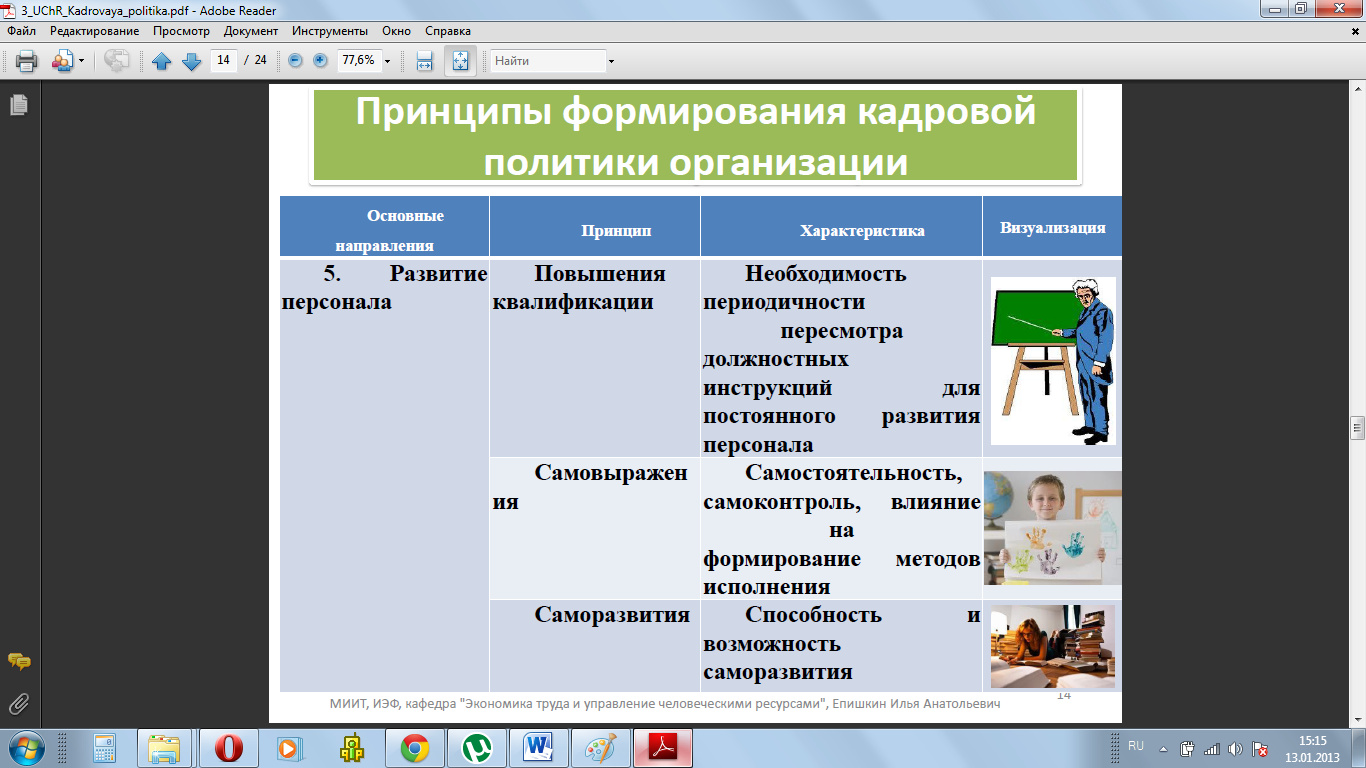This screenshot has width=1366, height=768.
Task: Select the fit width scrolling mode icon
Action: coord(424,61)
